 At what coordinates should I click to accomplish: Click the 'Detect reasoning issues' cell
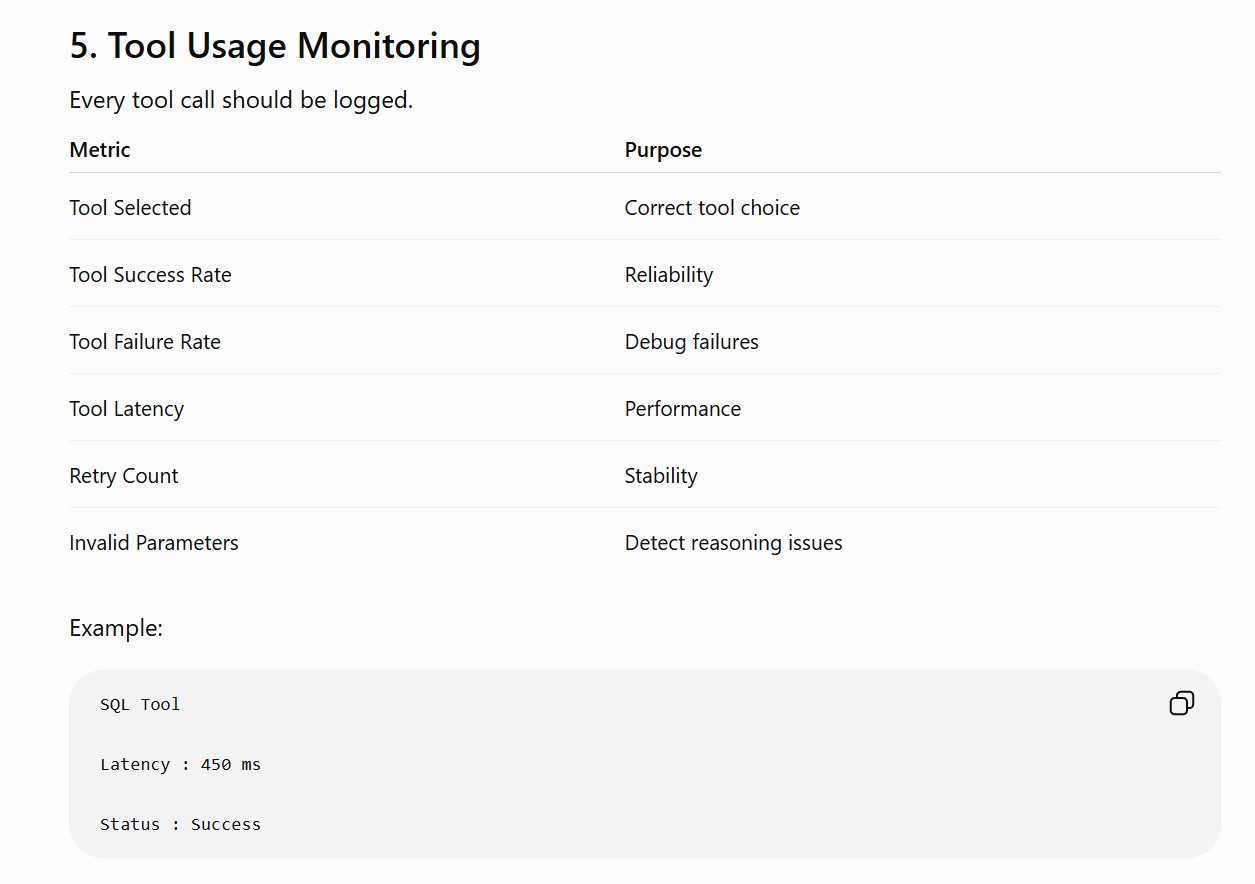click(x=734, y=543)
